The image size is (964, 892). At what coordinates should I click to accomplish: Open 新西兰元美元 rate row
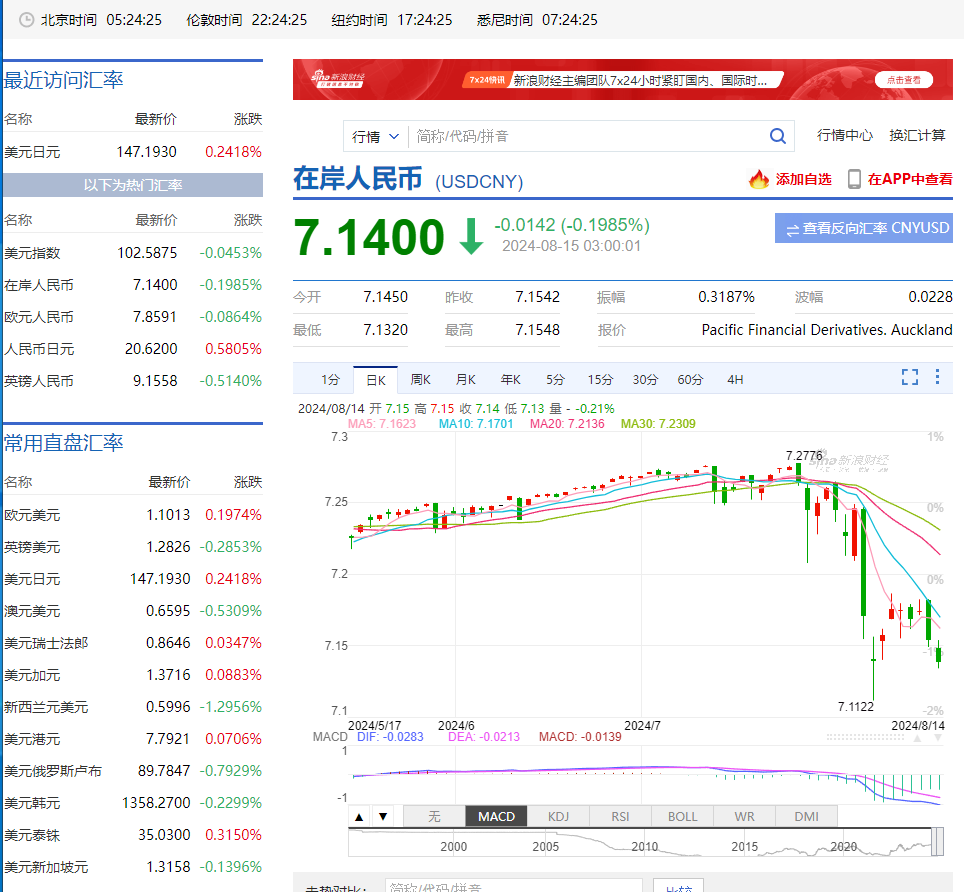133,706
